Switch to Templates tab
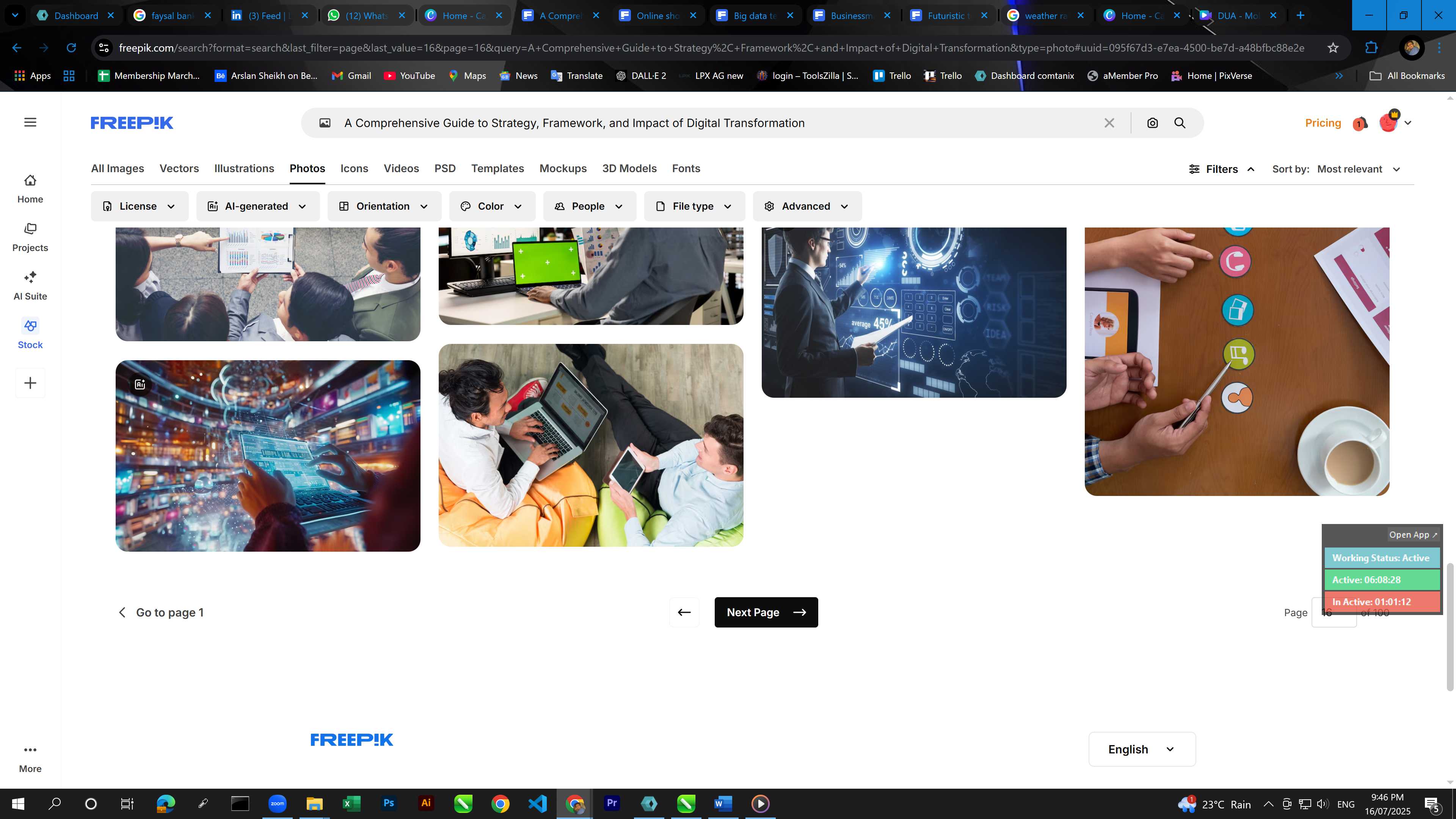 497,168
